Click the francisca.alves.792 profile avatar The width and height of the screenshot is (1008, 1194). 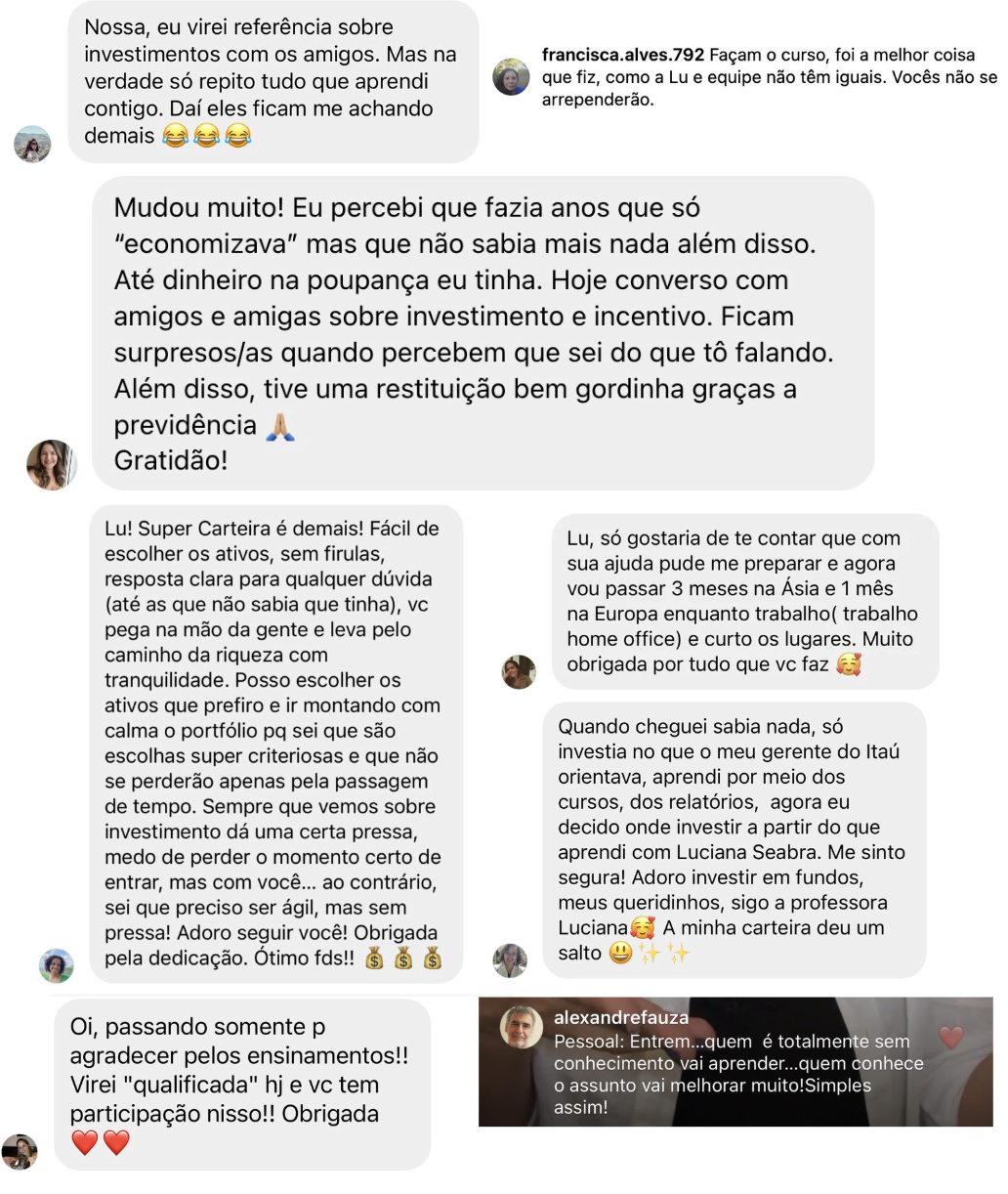(510, 76)
